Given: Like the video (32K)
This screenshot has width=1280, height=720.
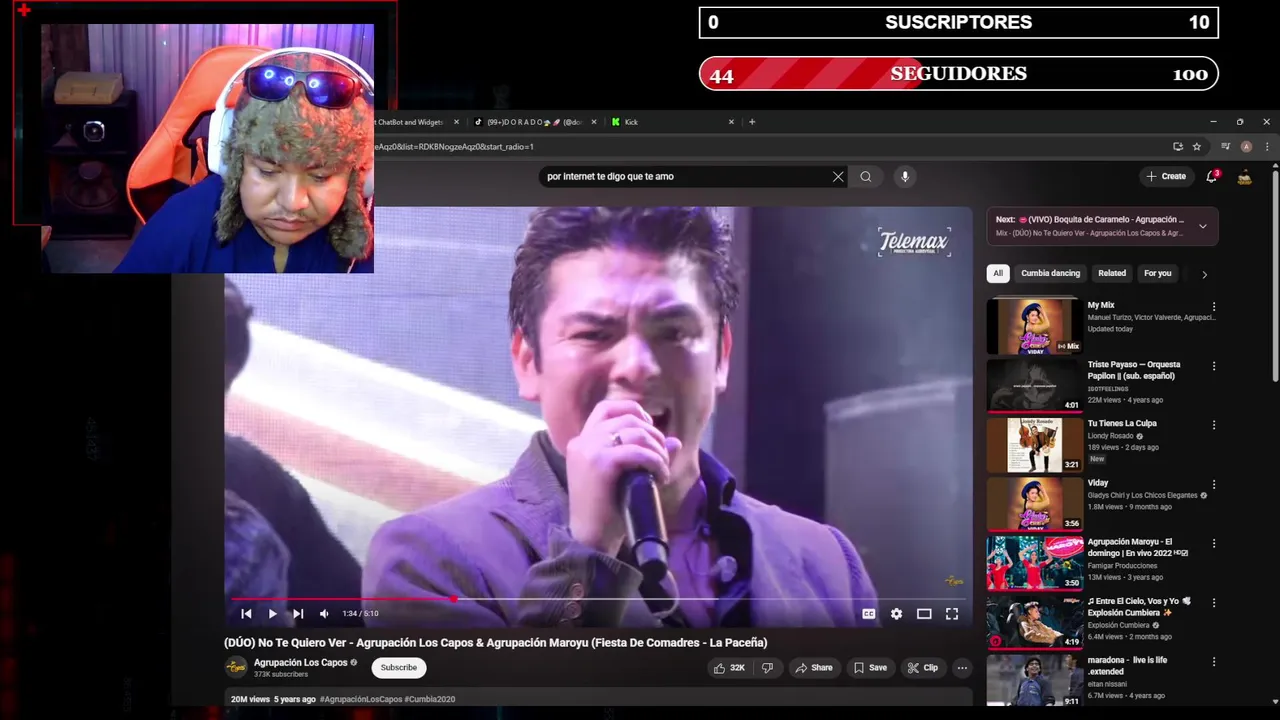Looking at the screenshot, I should pyautogui.click(x=729, y=668).
